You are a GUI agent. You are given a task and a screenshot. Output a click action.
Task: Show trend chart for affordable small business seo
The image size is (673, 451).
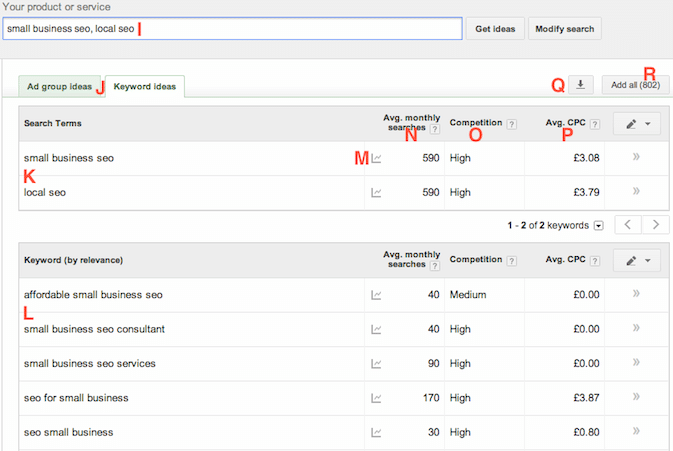click(377, 295)
